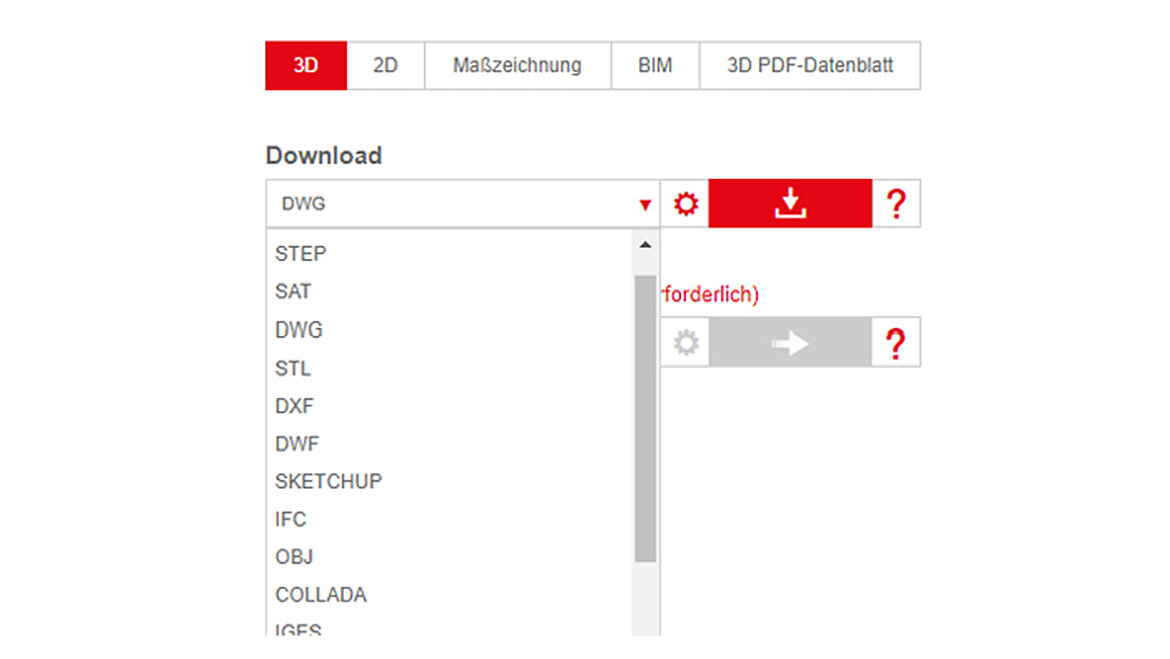The height and width of the screenshot is (659, 1170).
Task: Open the grayed-out gear icon below
Action: [x=685, y=341]
